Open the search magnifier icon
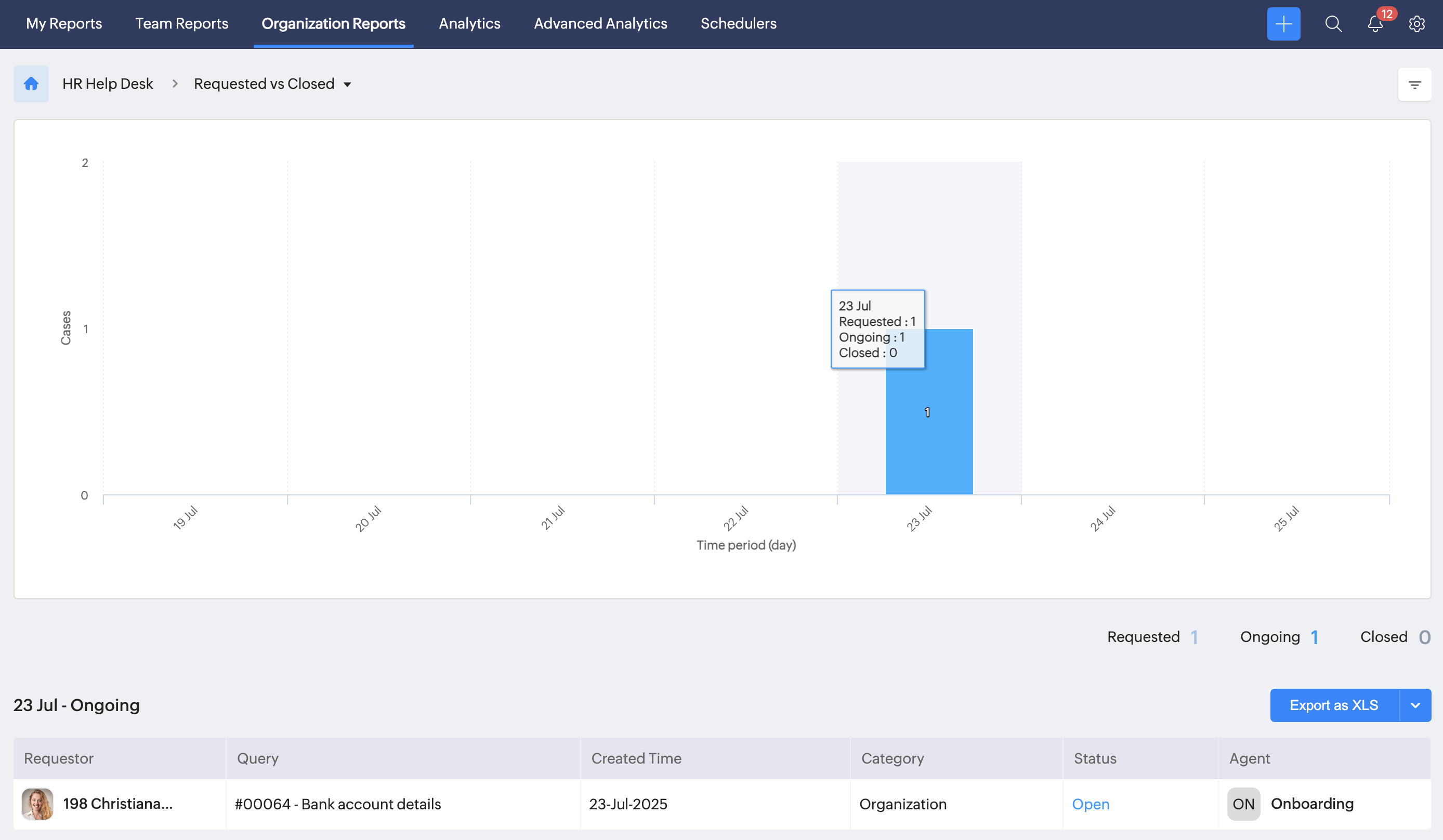The width and height of the screenshot is (1443, 840). pyautogui.click(x=1333, y=24)
